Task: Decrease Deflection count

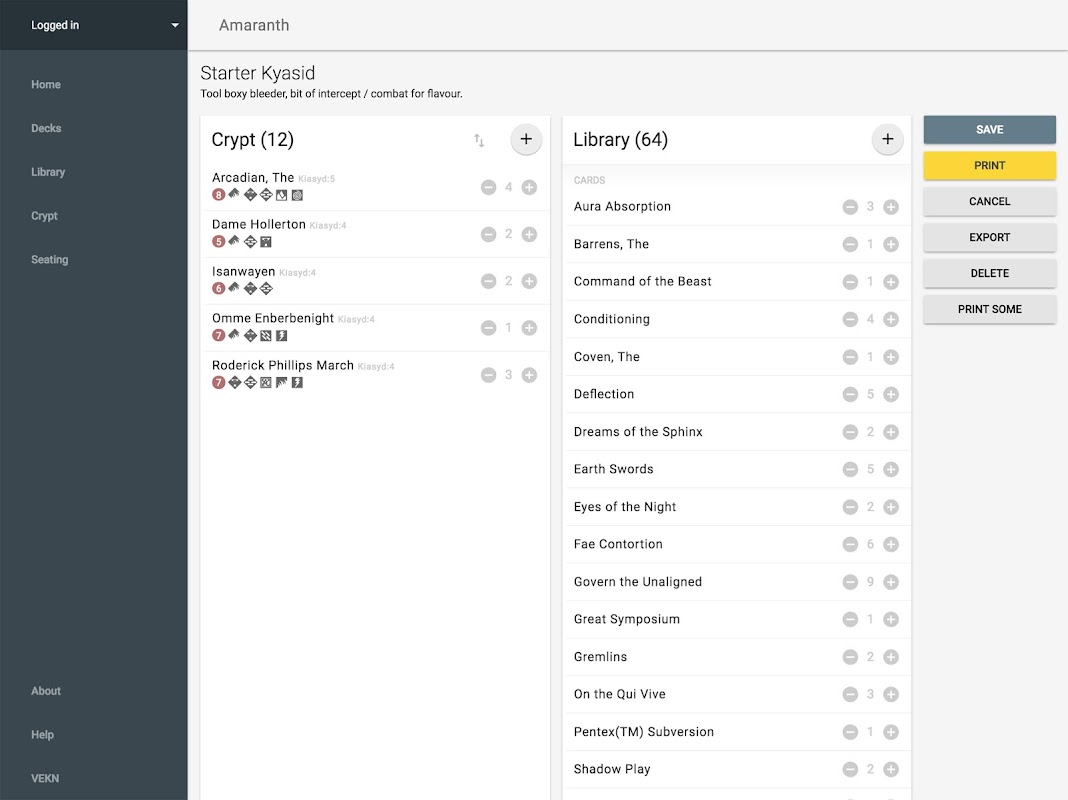Action: [850, 394]
